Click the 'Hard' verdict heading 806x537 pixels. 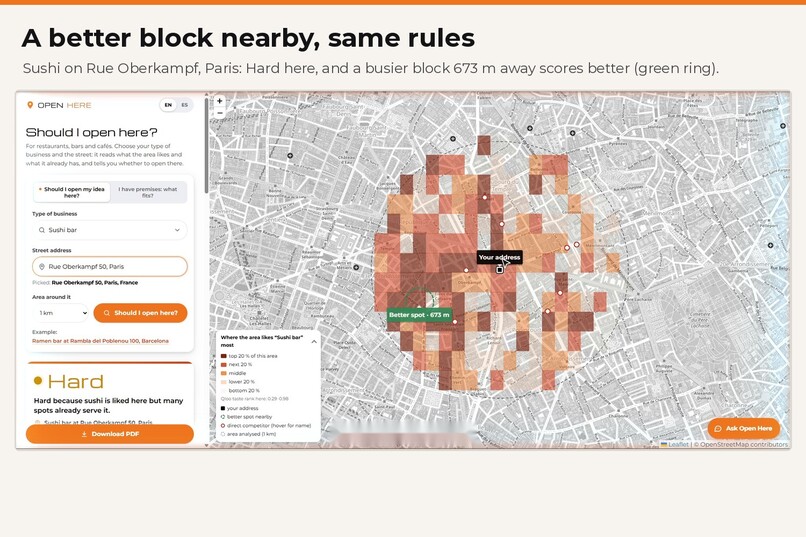click(x=76, y=381)
